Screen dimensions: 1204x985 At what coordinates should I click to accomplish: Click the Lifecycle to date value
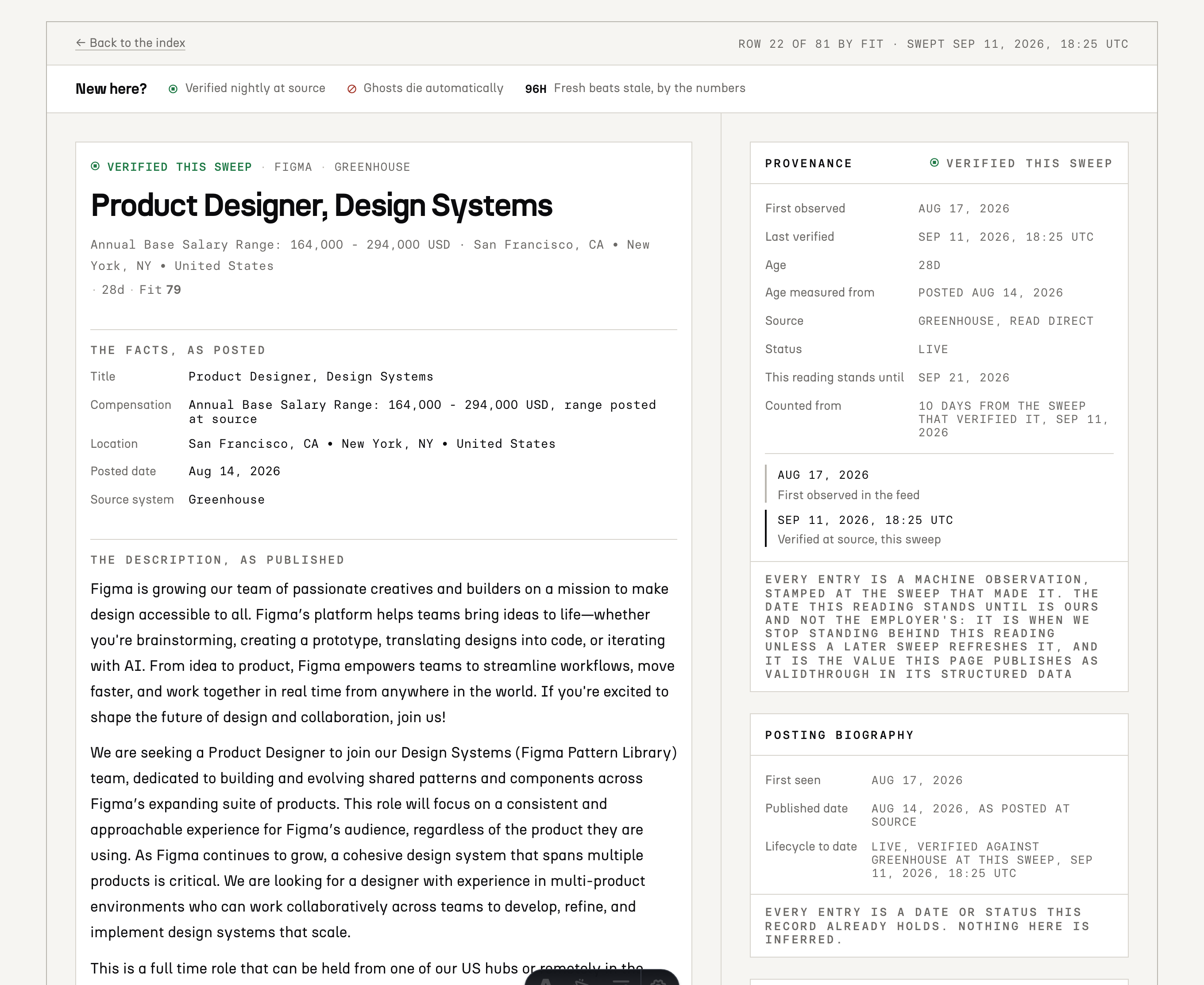(x=982, y=860)
